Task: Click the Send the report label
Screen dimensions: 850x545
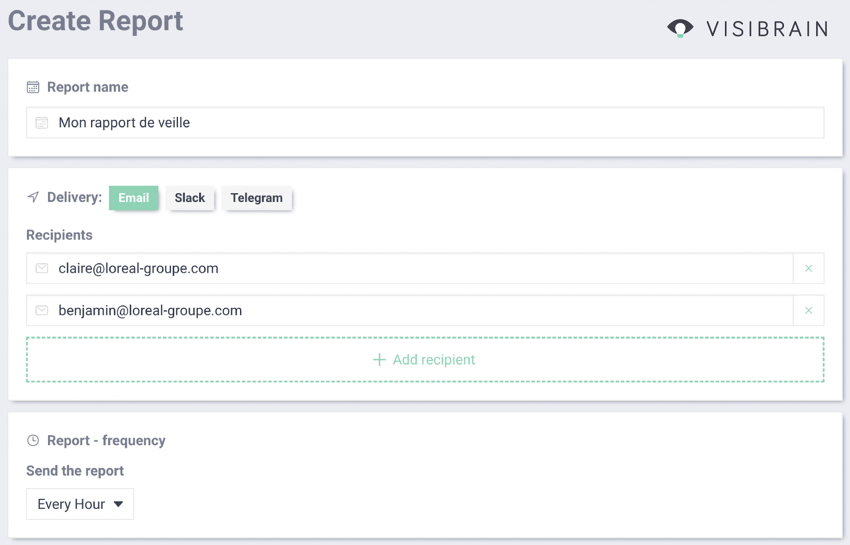Action: tap(75, 471)
